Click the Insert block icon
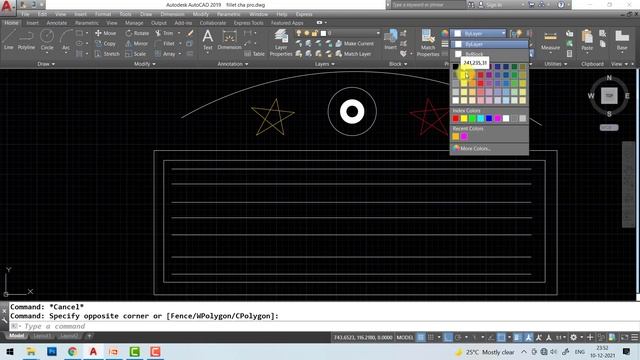The height and width of the screenshot is (360, 640). click(391, 39)
